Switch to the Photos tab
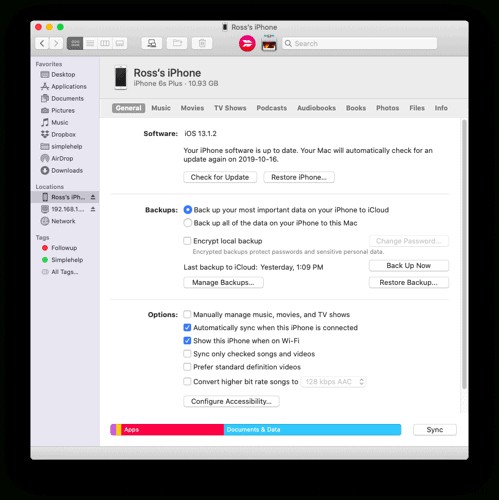 (387, 108)
